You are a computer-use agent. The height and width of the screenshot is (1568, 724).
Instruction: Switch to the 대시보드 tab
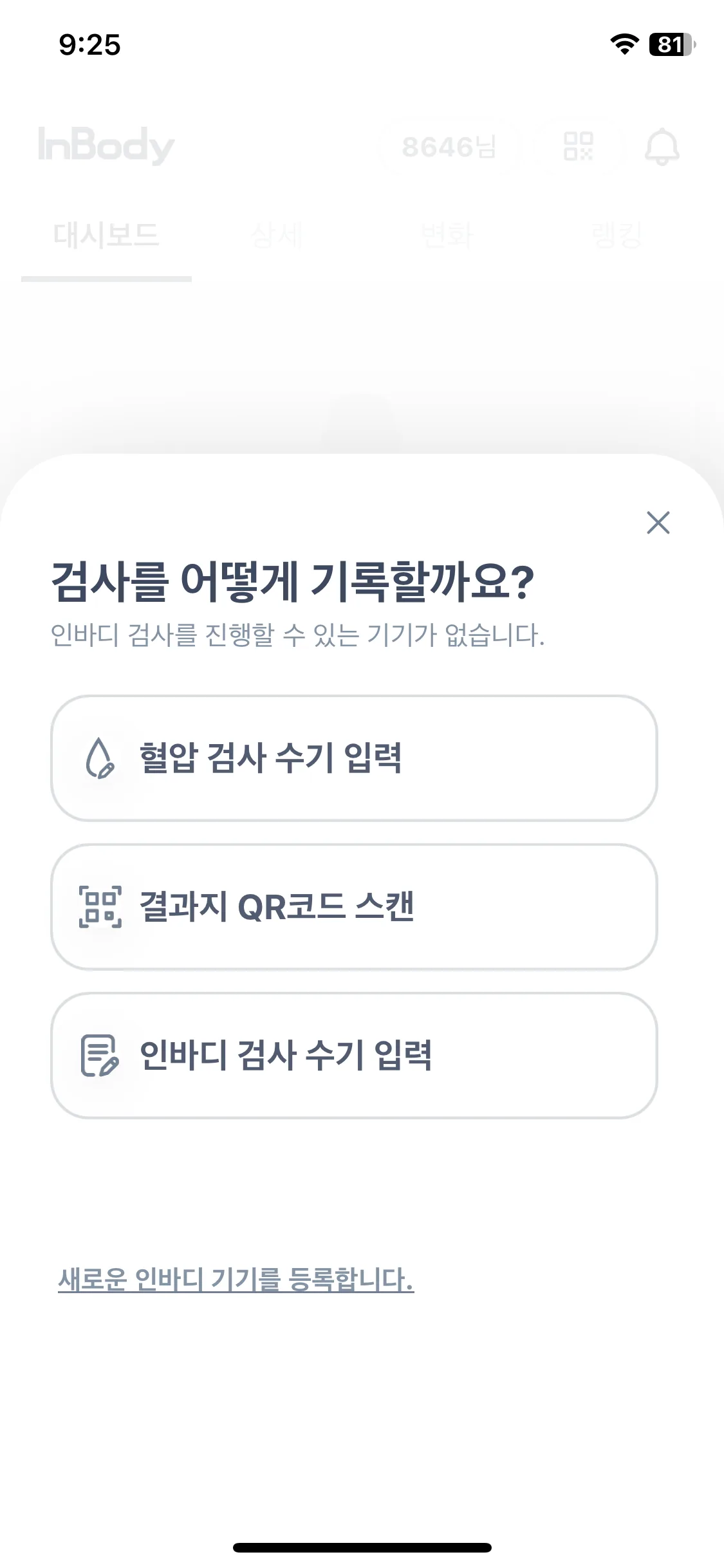tap(106, 235)
